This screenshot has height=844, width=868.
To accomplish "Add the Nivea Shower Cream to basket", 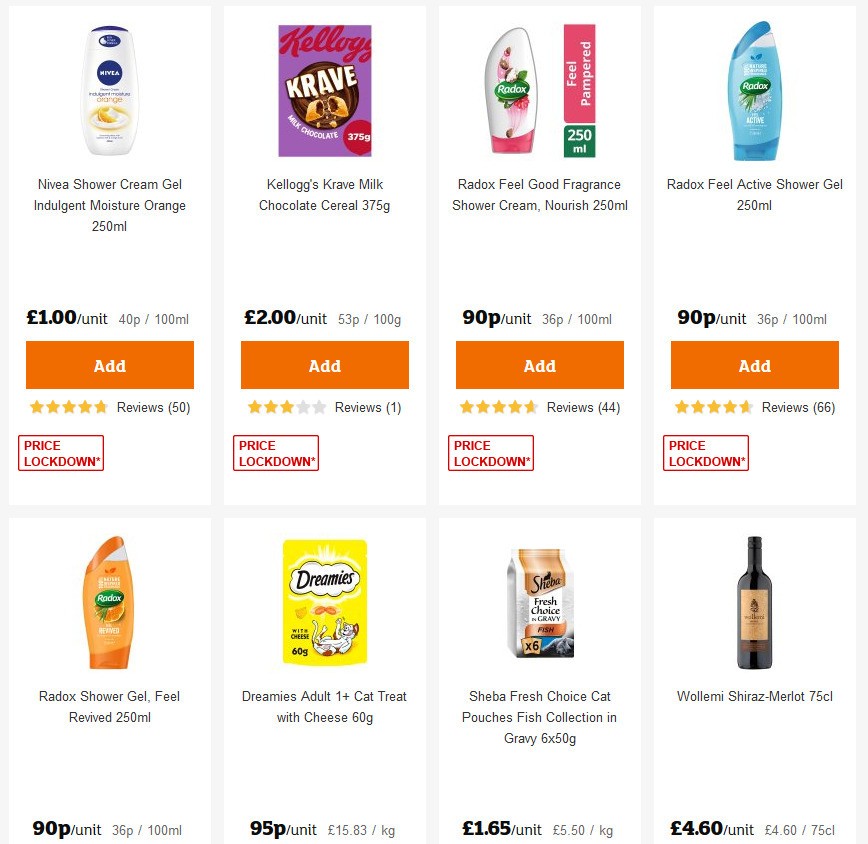I will point(109,365).
